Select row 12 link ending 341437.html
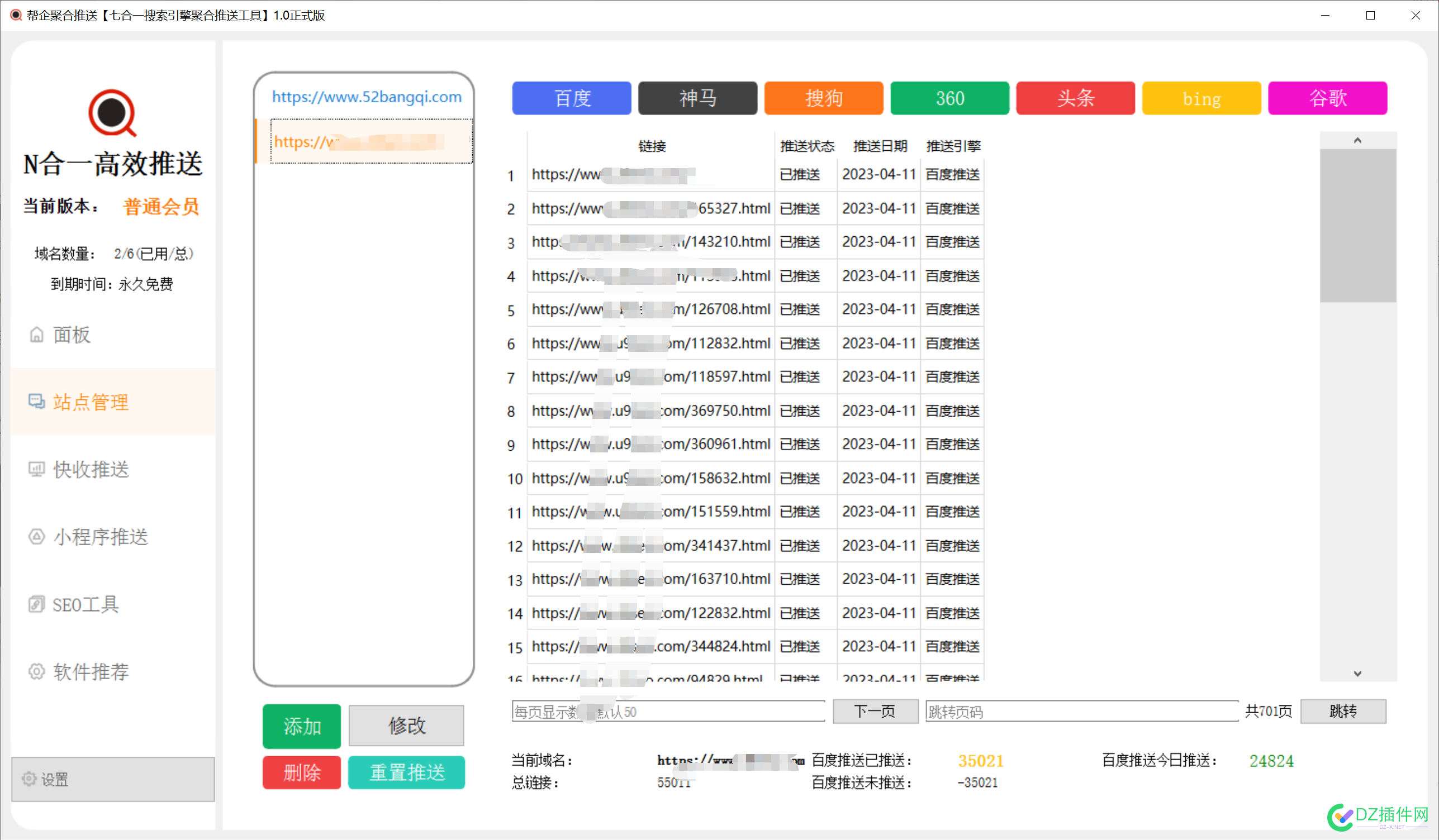Screen dimensions: 1439x840 pos(651,545)
